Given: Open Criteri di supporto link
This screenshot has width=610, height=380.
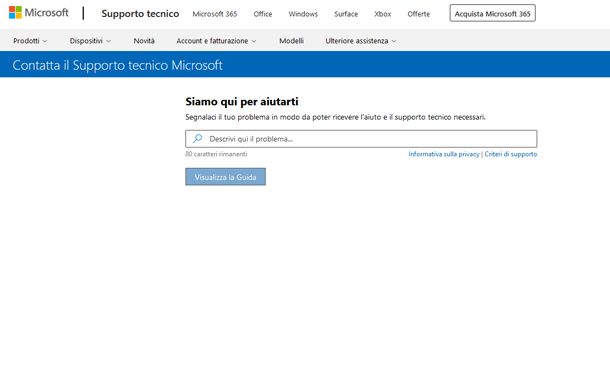Looking at the screenshot, I should 510,154.
